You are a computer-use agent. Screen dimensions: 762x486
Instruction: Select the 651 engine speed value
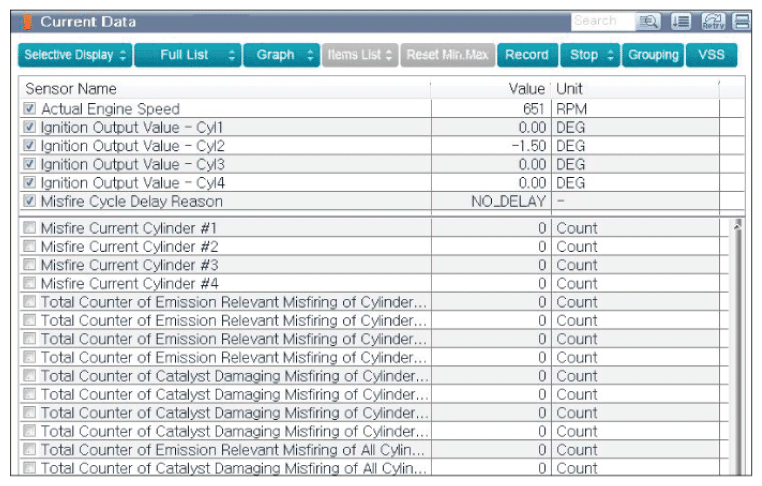coord(534,109)
